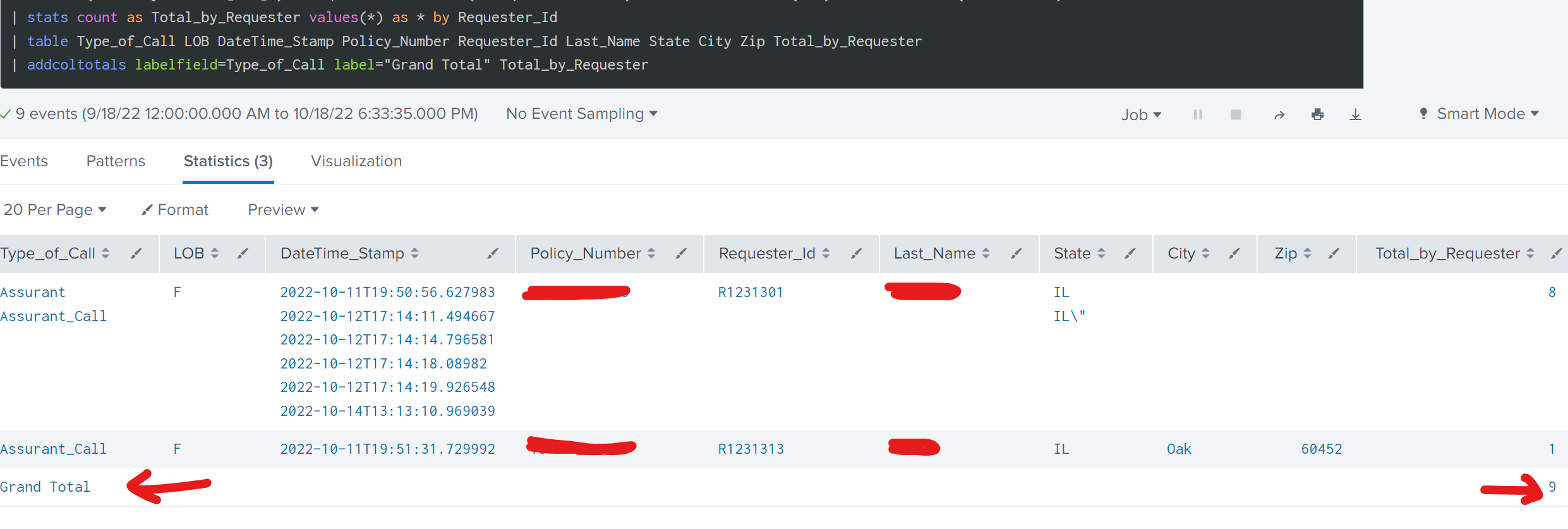Screen dimensions: 1568x529
Task: Click the stop job square icon
Action: (1236, 114)
